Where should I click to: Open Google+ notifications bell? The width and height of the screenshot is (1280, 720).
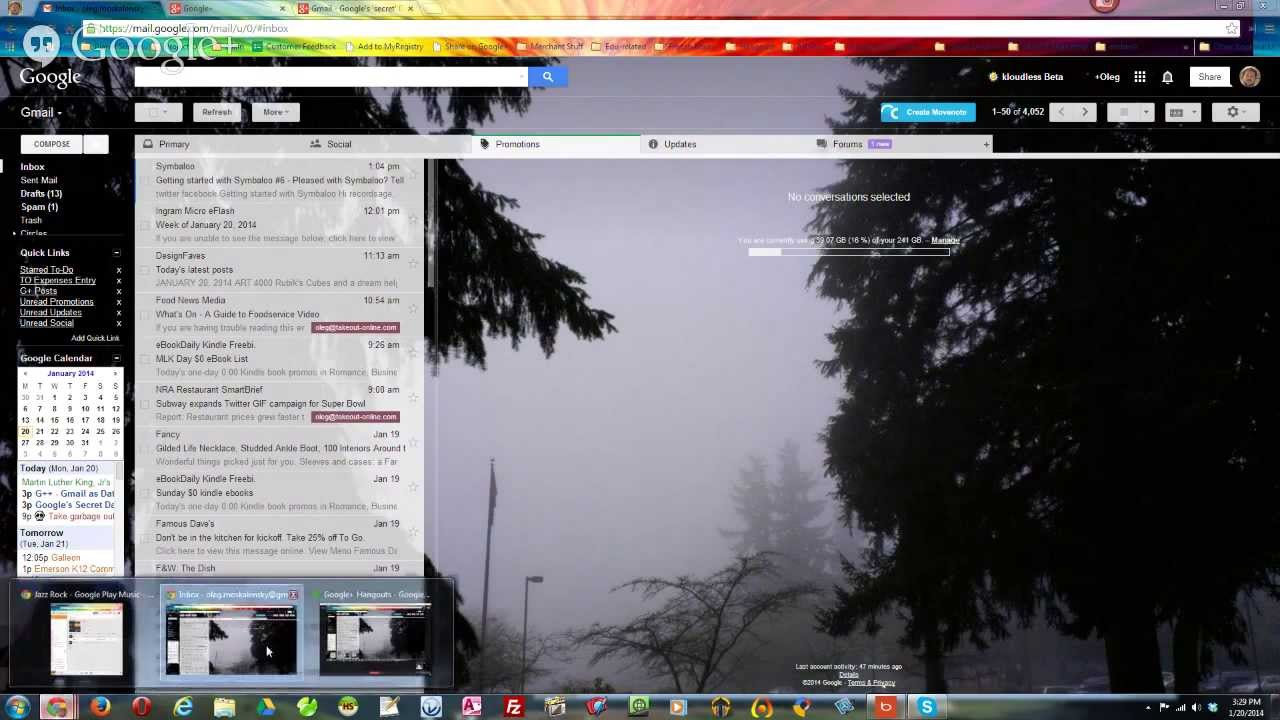1167,77
